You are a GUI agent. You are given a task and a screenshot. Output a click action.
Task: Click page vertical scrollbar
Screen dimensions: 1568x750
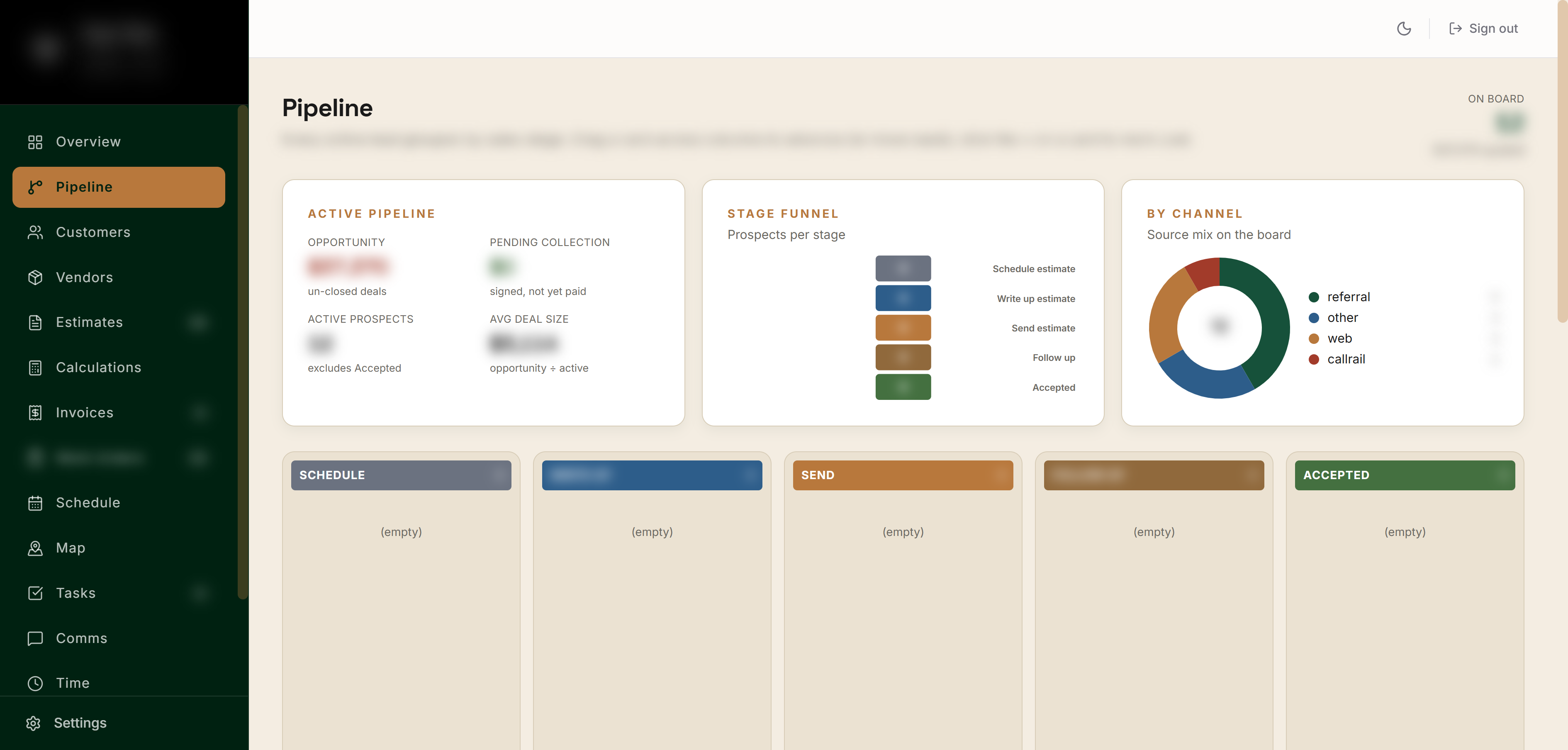click(1563, 161)
